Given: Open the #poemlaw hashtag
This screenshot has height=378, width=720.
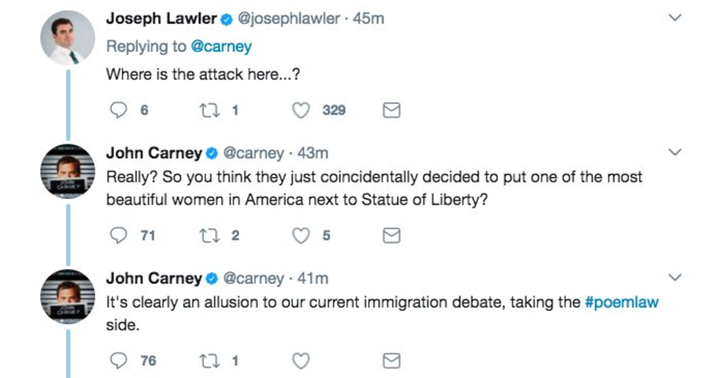Looking at the screenshot, I should click(x=622, y=302).
